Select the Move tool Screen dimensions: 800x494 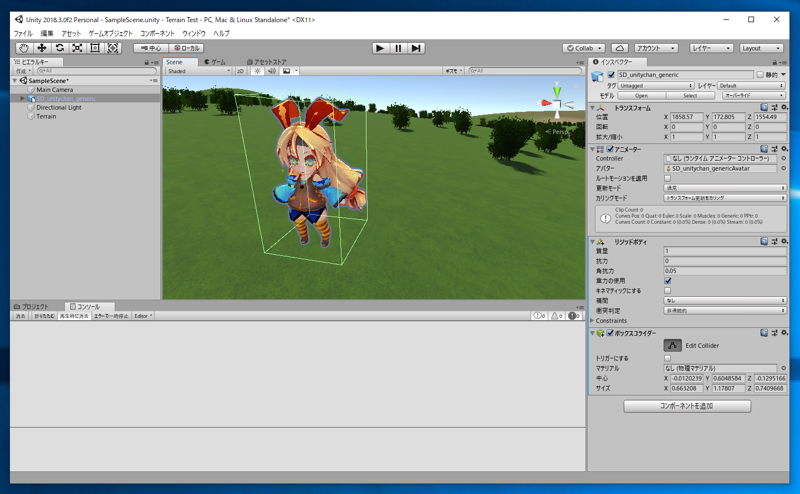[41, 48]
